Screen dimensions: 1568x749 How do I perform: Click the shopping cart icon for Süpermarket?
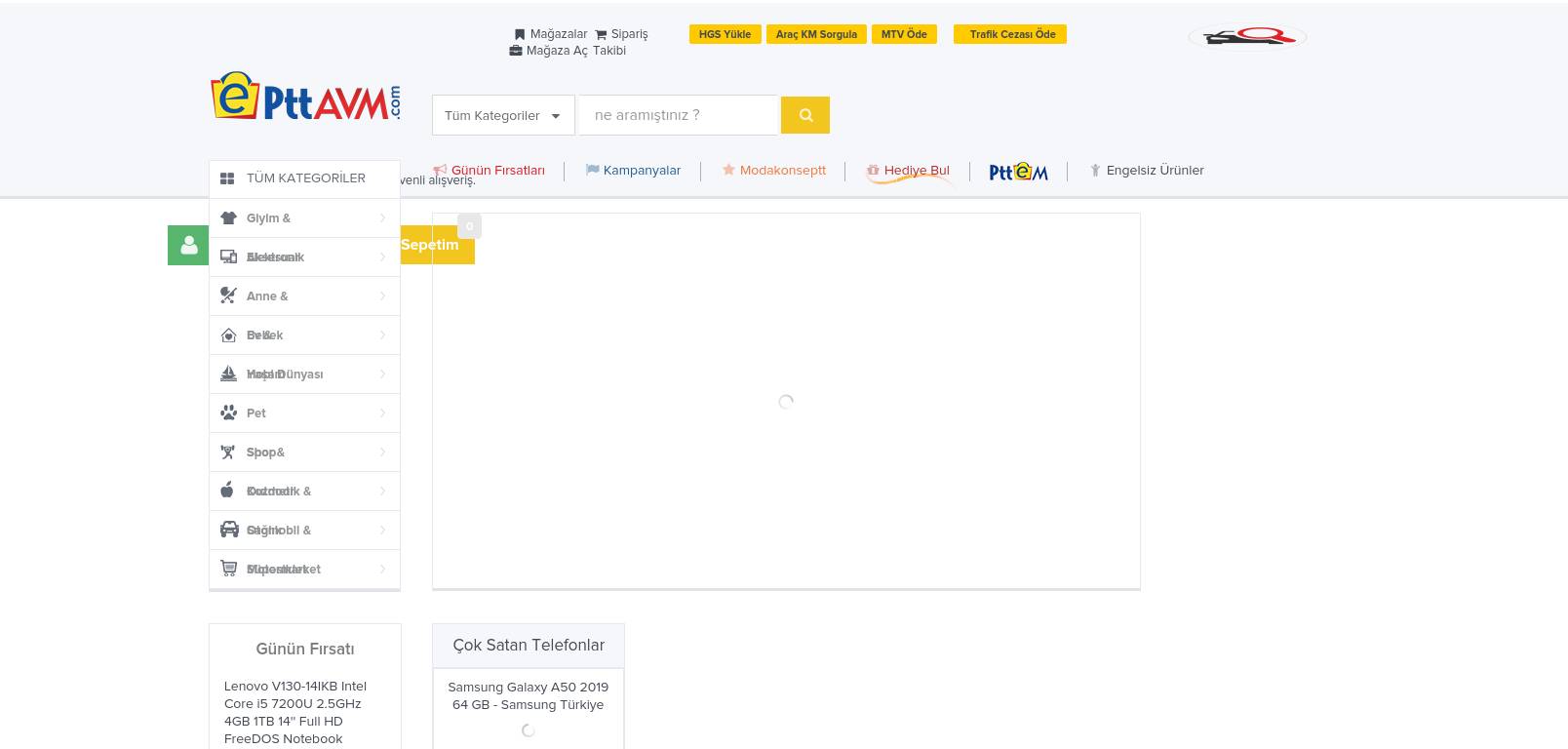click(228, 569)
